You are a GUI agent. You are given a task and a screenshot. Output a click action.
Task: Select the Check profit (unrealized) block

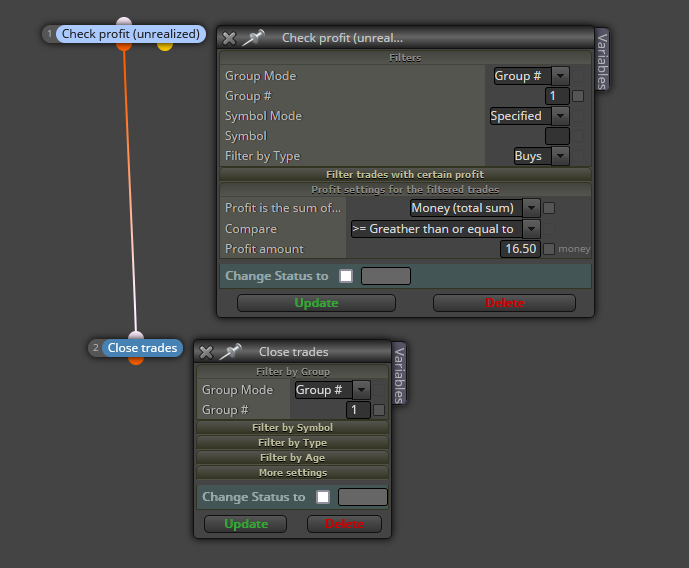[131, 34]
